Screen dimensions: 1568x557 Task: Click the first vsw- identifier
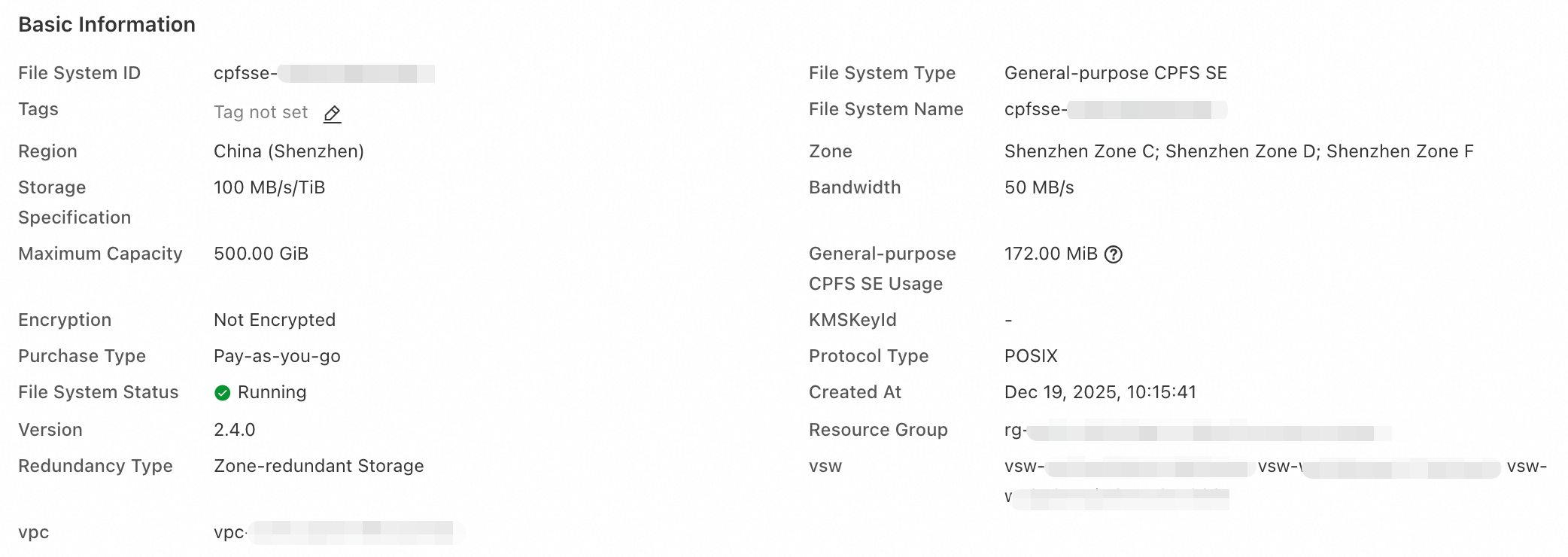[1126, 467]
